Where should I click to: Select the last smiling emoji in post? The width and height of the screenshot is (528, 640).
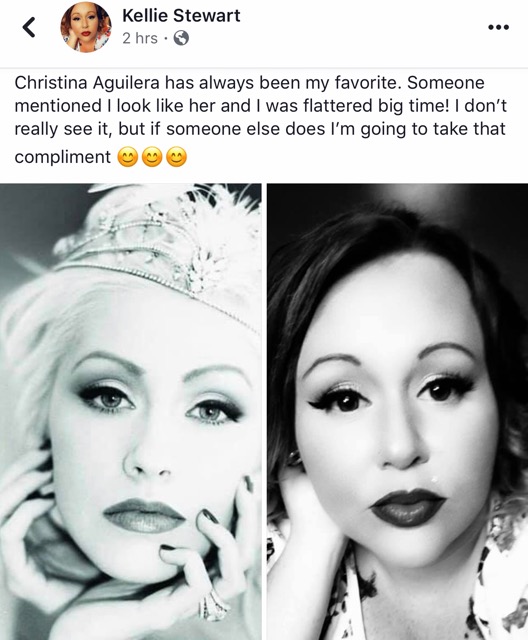(x=176, y=157)
